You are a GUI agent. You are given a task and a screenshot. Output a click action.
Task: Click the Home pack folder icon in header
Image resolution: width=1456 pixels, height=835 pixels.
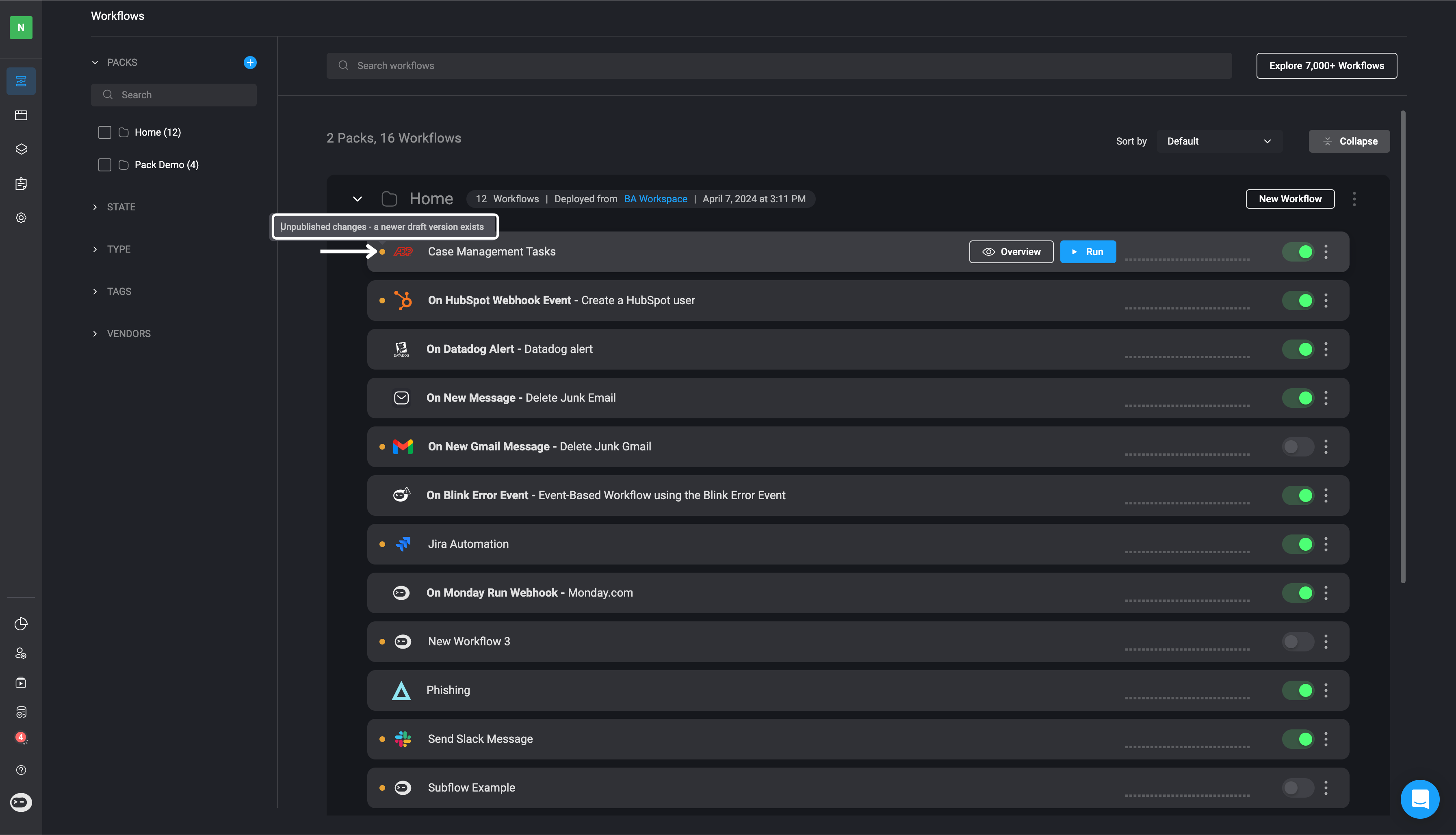[x=390, y=199]
